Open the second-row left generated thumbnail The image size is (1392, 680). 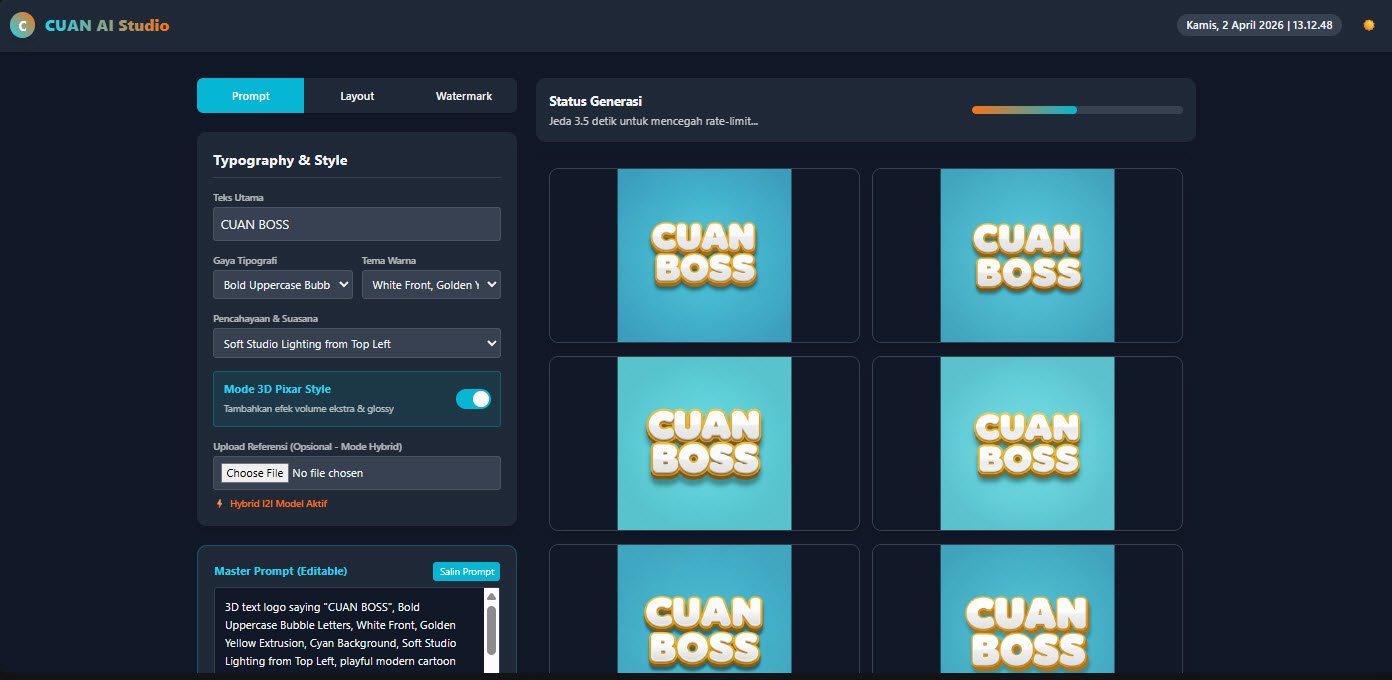704,443
